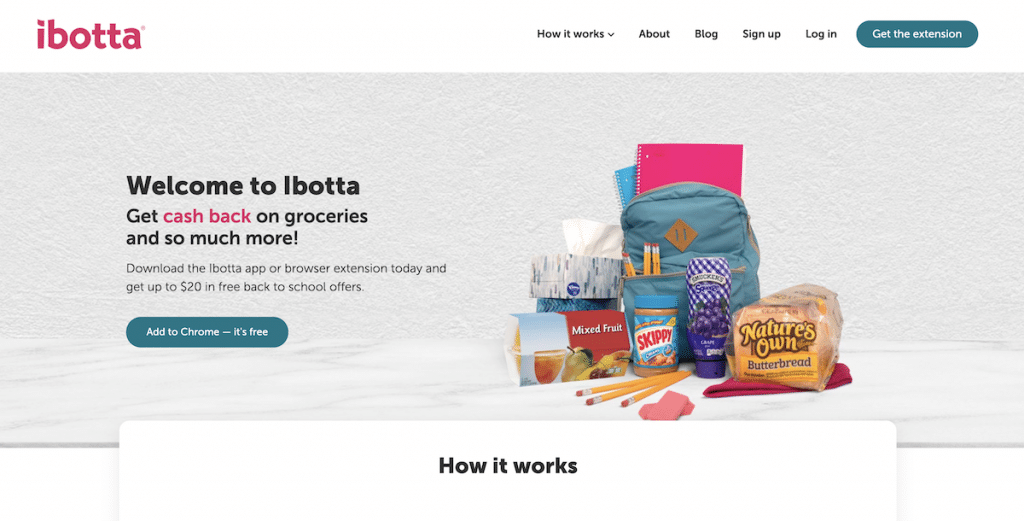Click the Get the extension button
The image size is (1024, 521).
click(917, 34)
